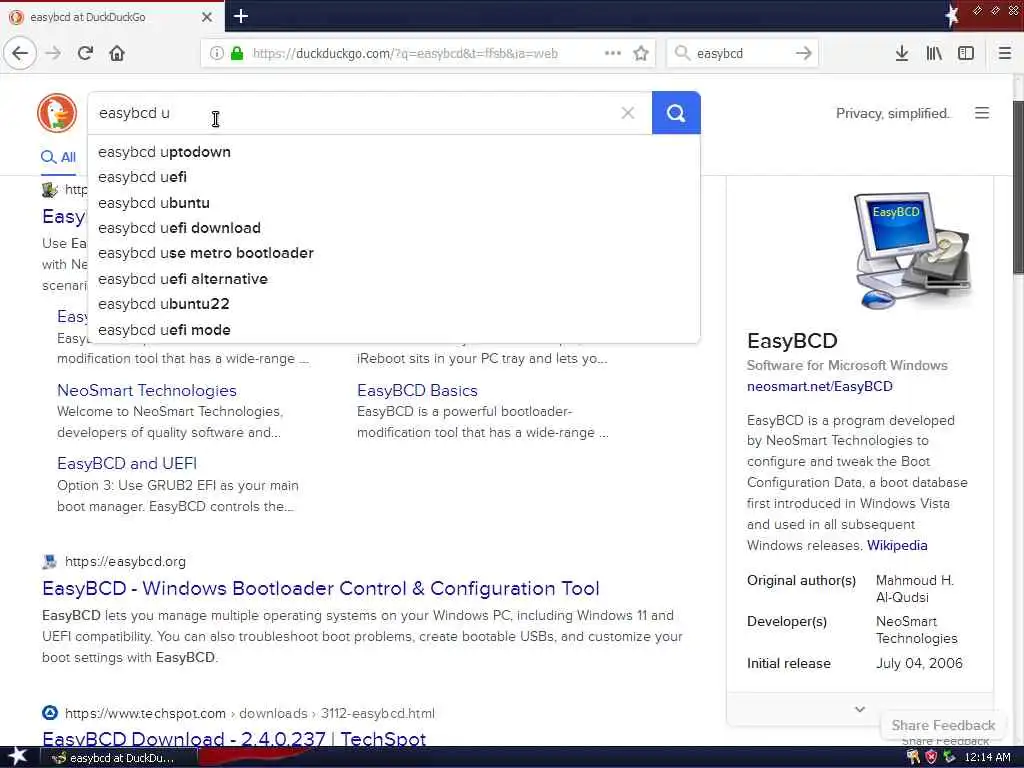Select the easybcd at DuckDuckGo tab
Image resolution: width=1024 pixels, height=768 pixels.
coord(112,17)
